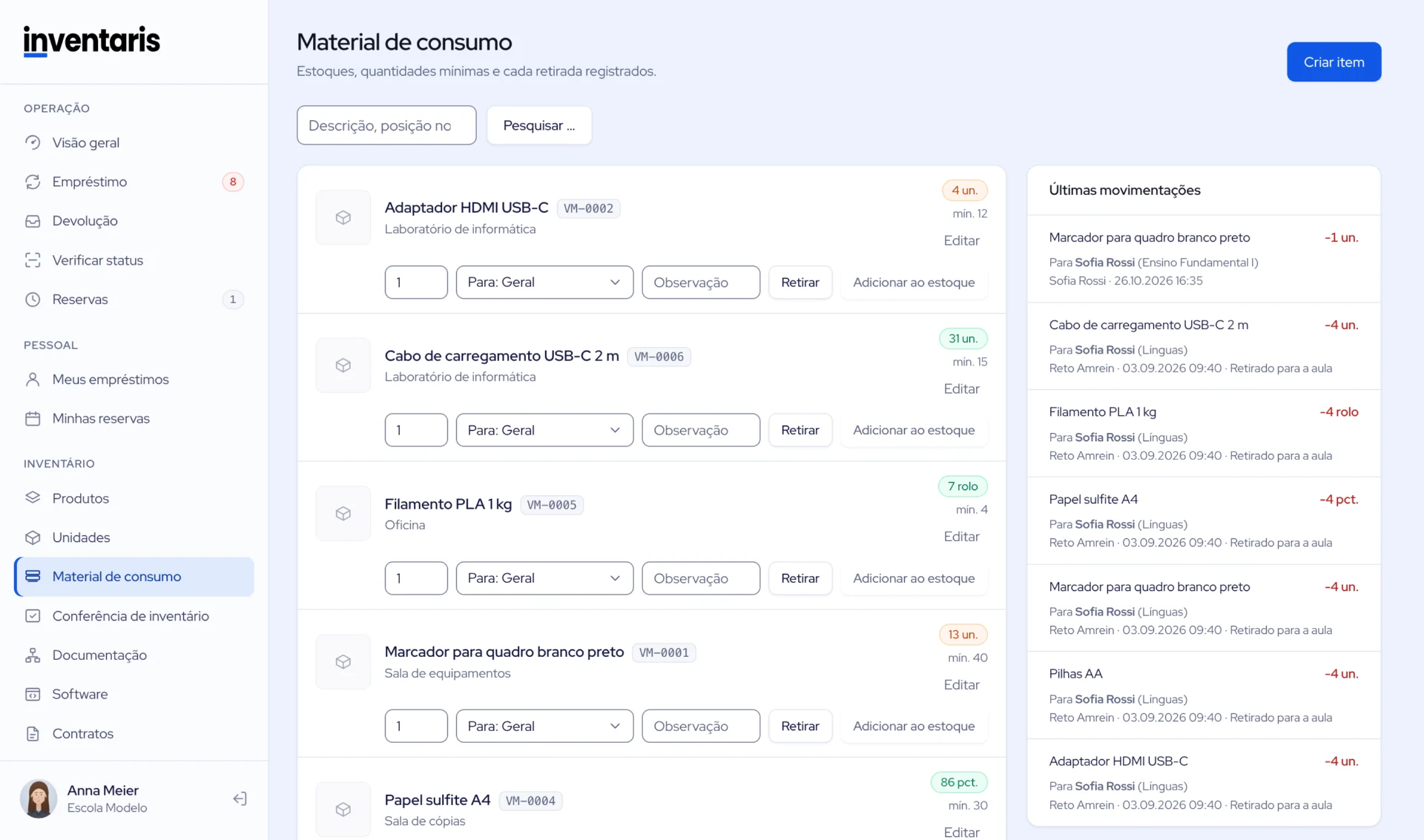Click the red 8 badge on Empréstimo
The height and width of the screenshot is (840, 1424).
point(233,182)
